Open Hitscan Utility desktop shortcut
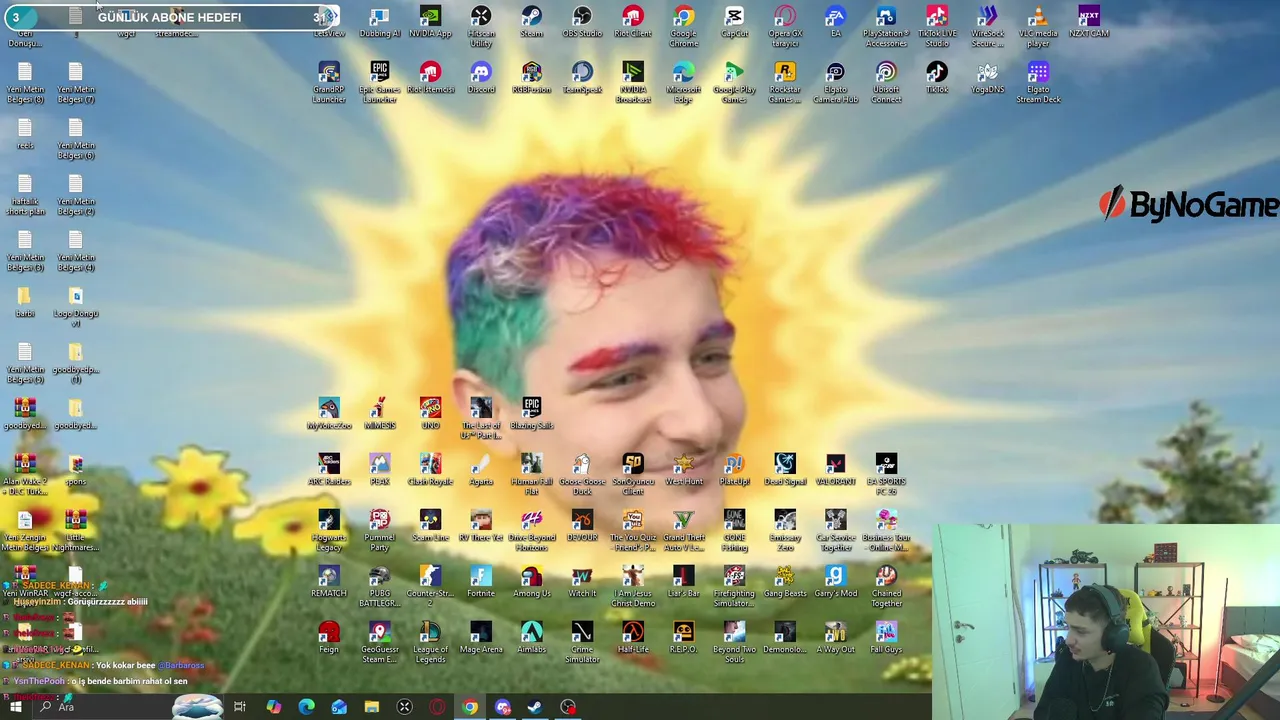 (x=481, y=27)
